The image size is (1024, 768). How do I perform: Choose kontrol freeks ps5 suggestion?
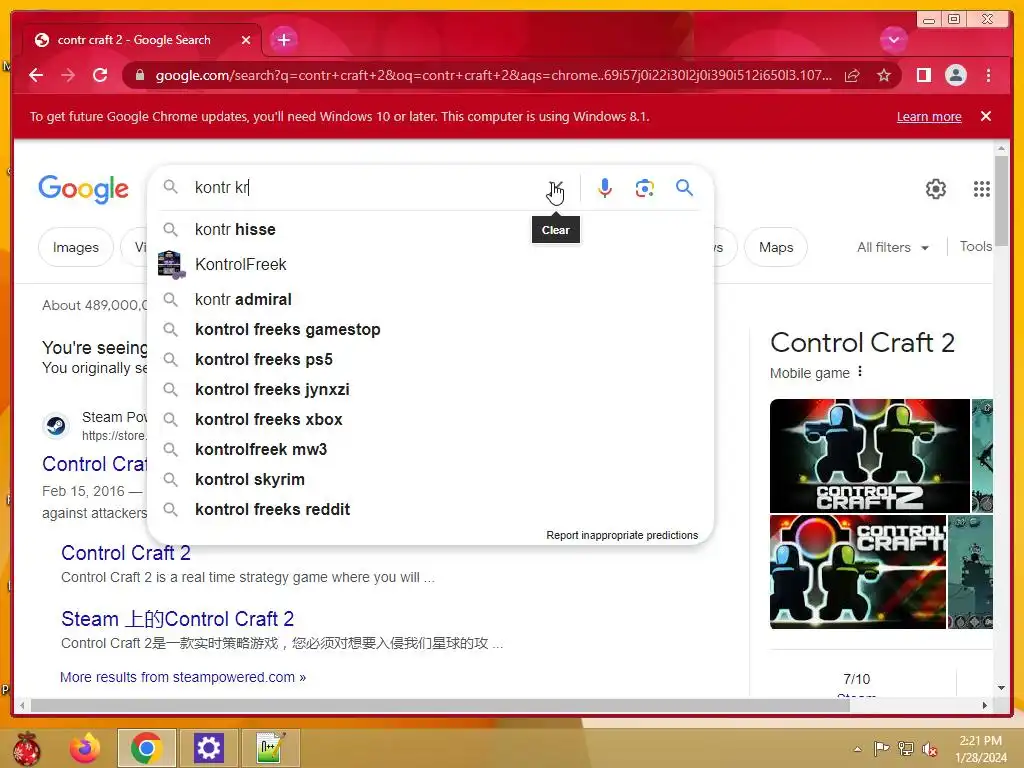tap(431, 359)
